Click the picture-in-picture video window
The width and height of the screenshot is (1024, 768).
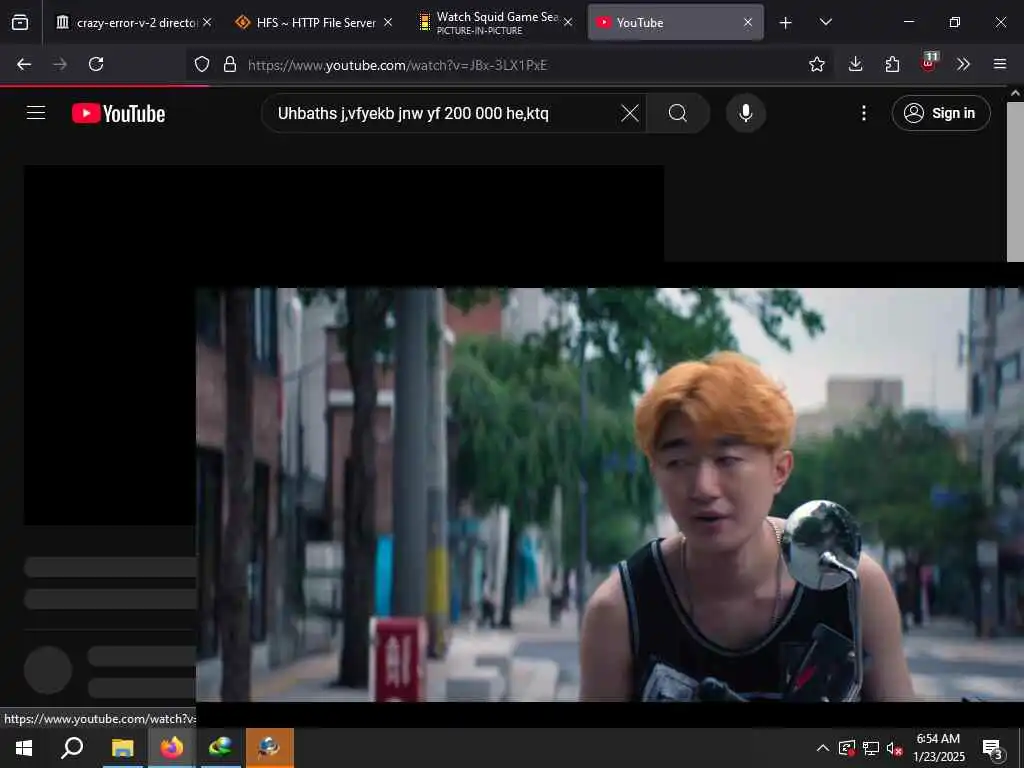click(609, 494)
